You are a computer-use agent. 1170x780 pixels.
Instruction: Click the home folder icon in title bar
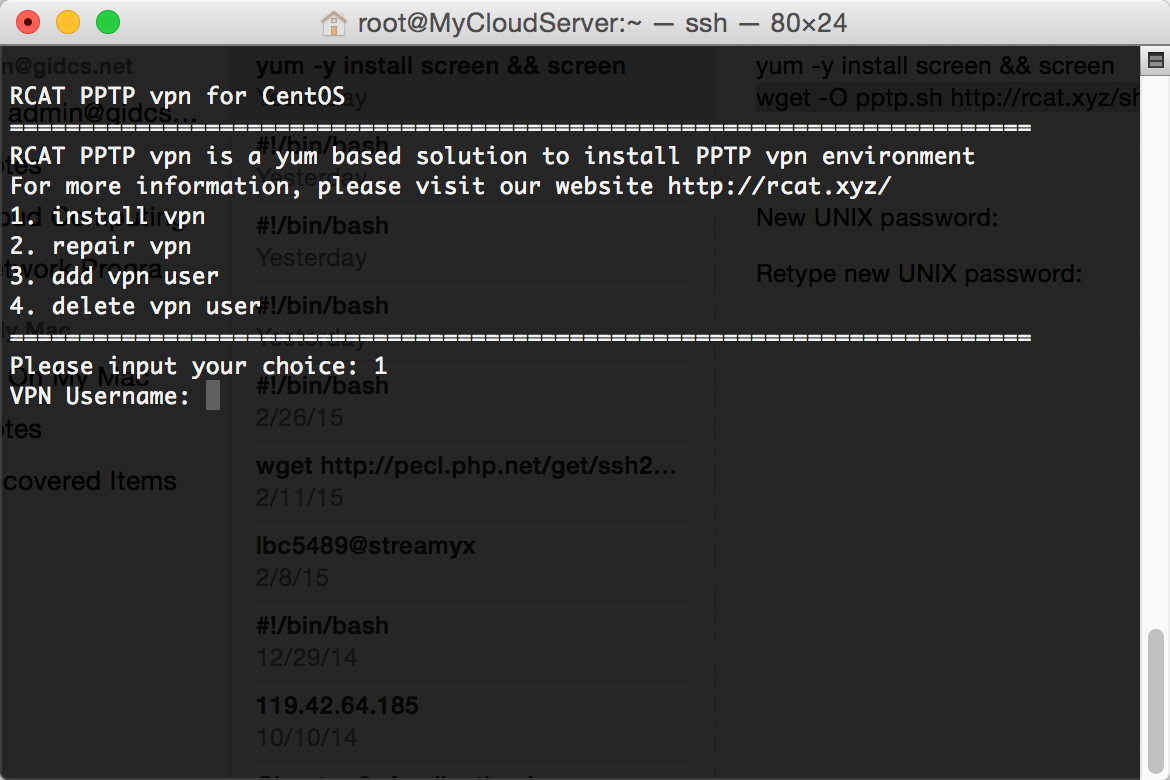coord(334,23)
